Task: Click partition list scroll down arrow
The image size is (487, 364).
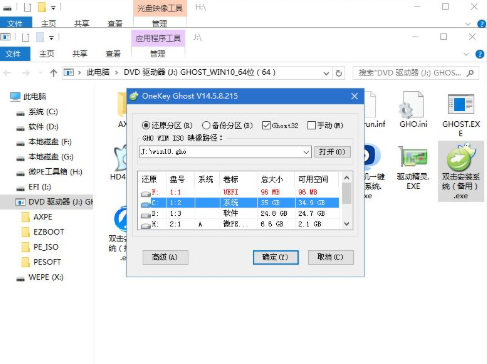Action: [x=347, y=224]
